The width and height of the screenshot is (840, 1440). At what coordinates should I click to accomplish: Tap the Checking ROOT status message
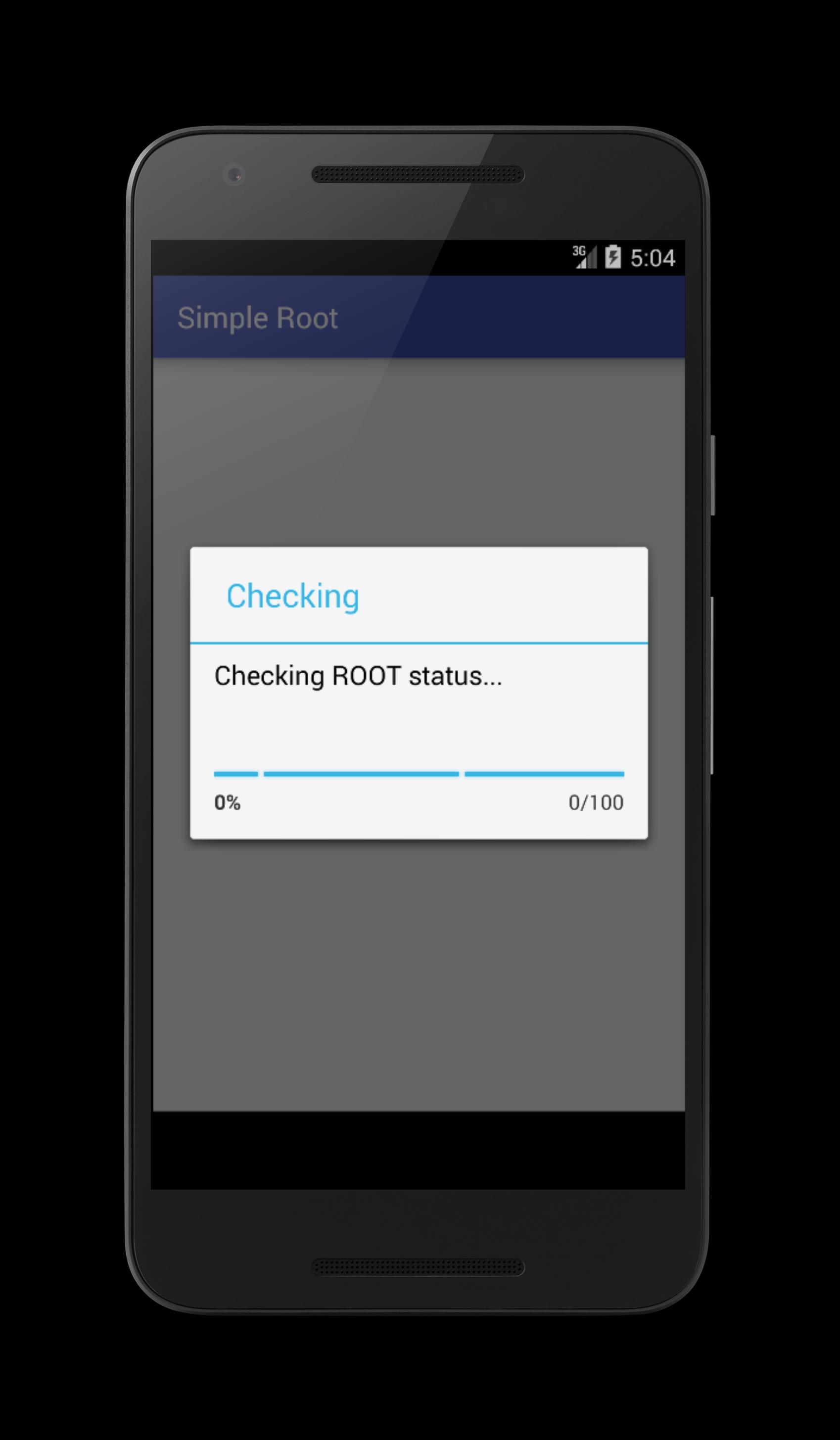point(358,676)
